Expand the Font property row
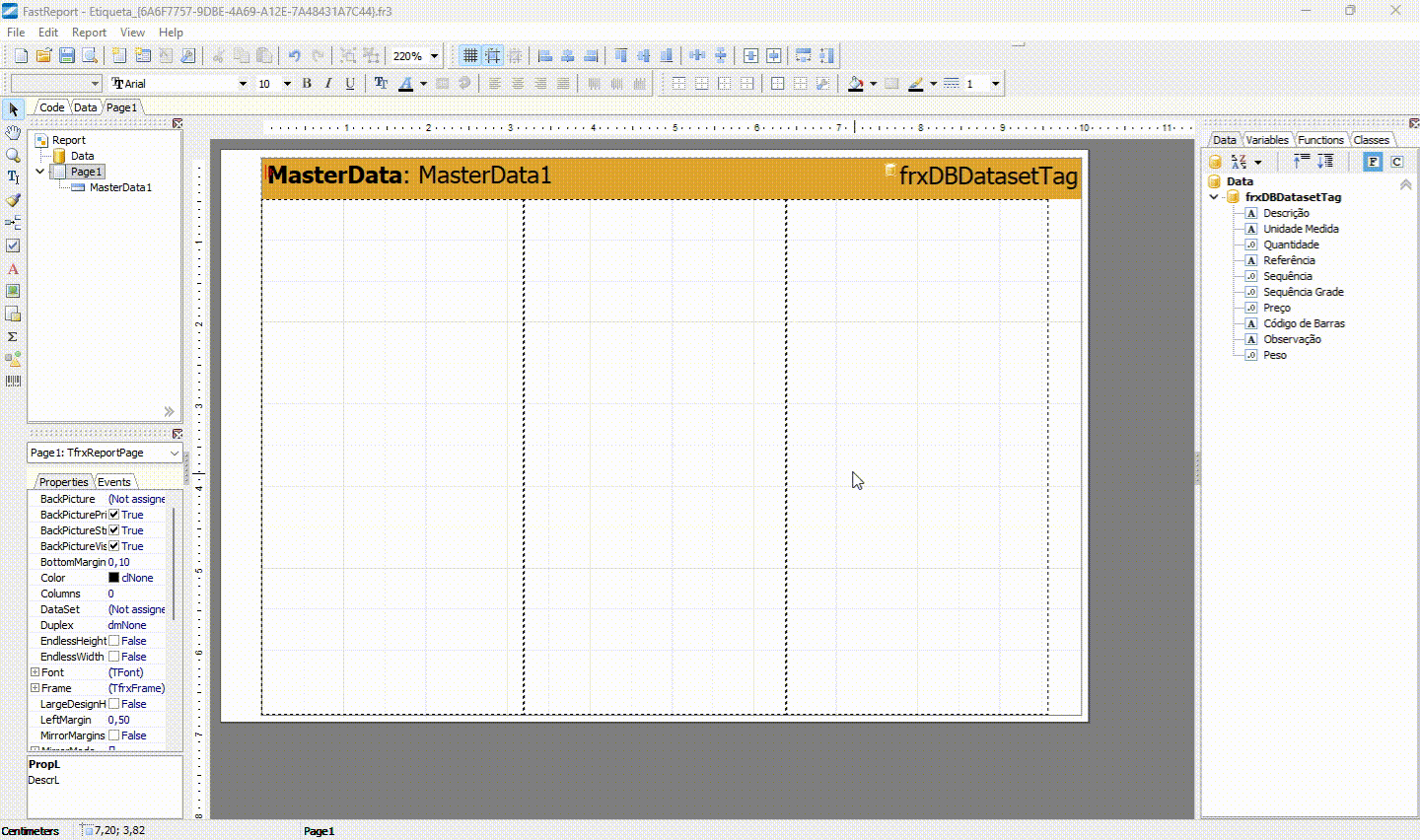 click(x=35, y=672)
